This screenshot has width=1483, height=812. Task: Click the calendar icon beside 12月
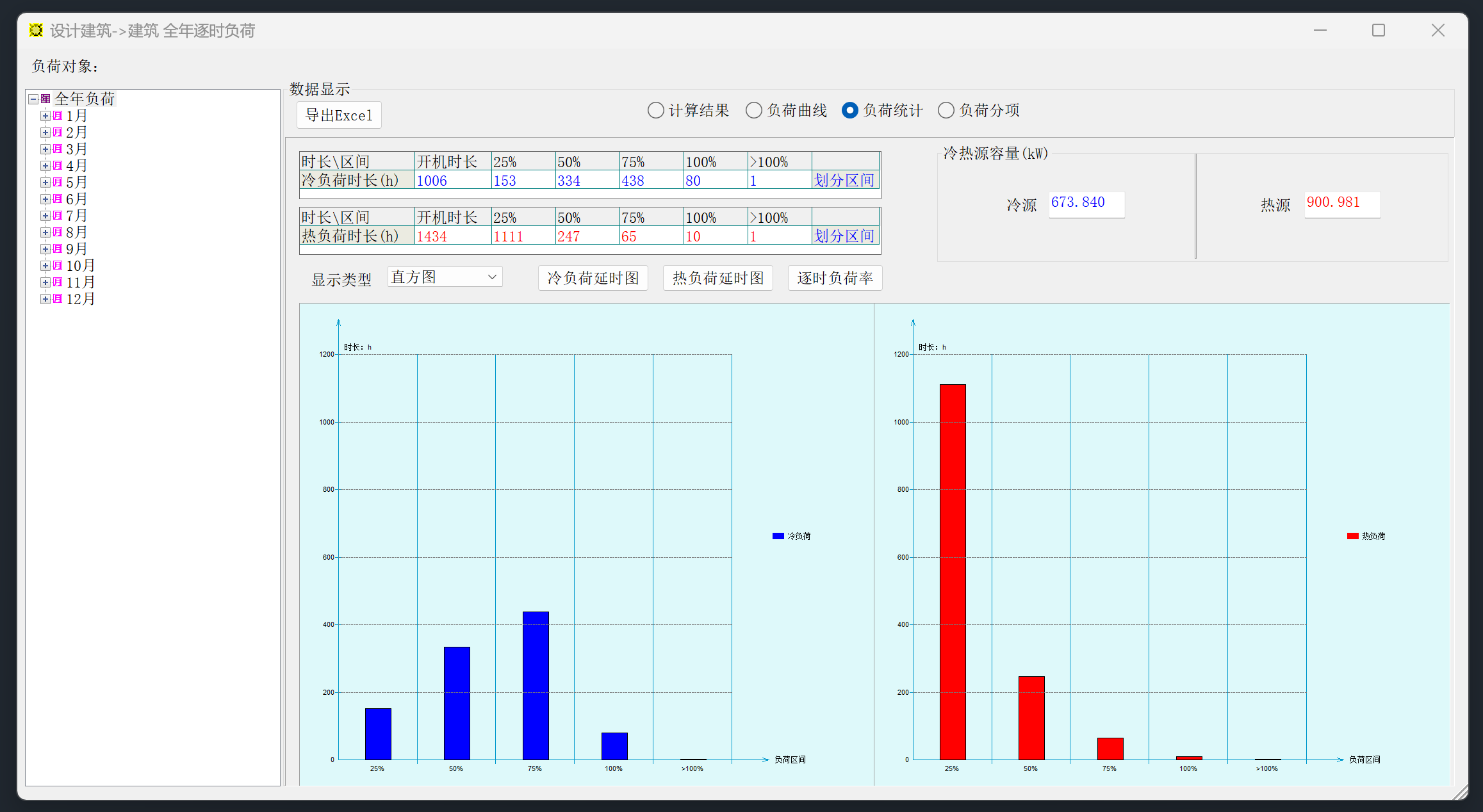tap(58, 299)
